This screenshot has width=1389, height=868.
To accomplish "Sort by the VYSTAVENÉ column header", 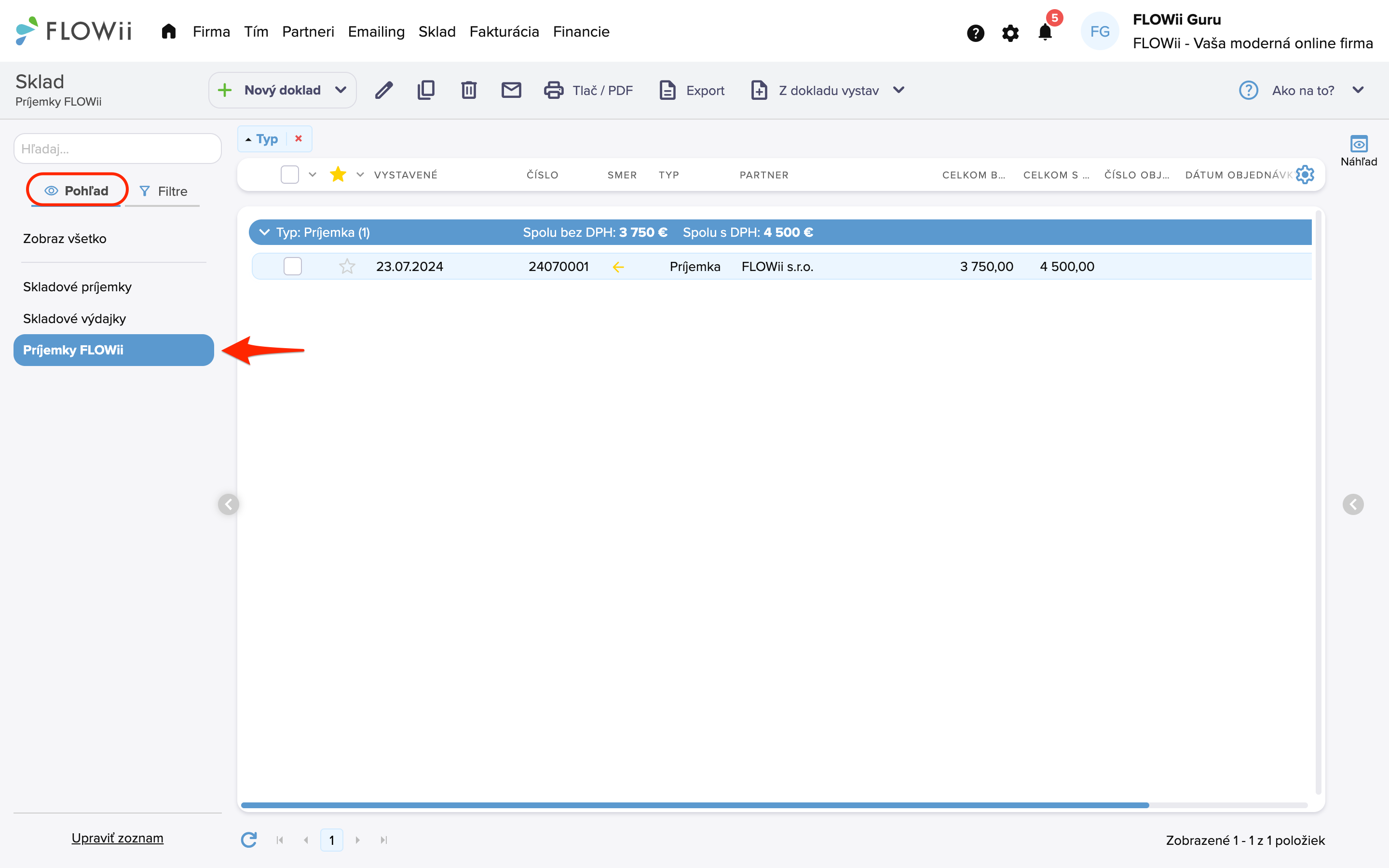I will tap(405, 175).
